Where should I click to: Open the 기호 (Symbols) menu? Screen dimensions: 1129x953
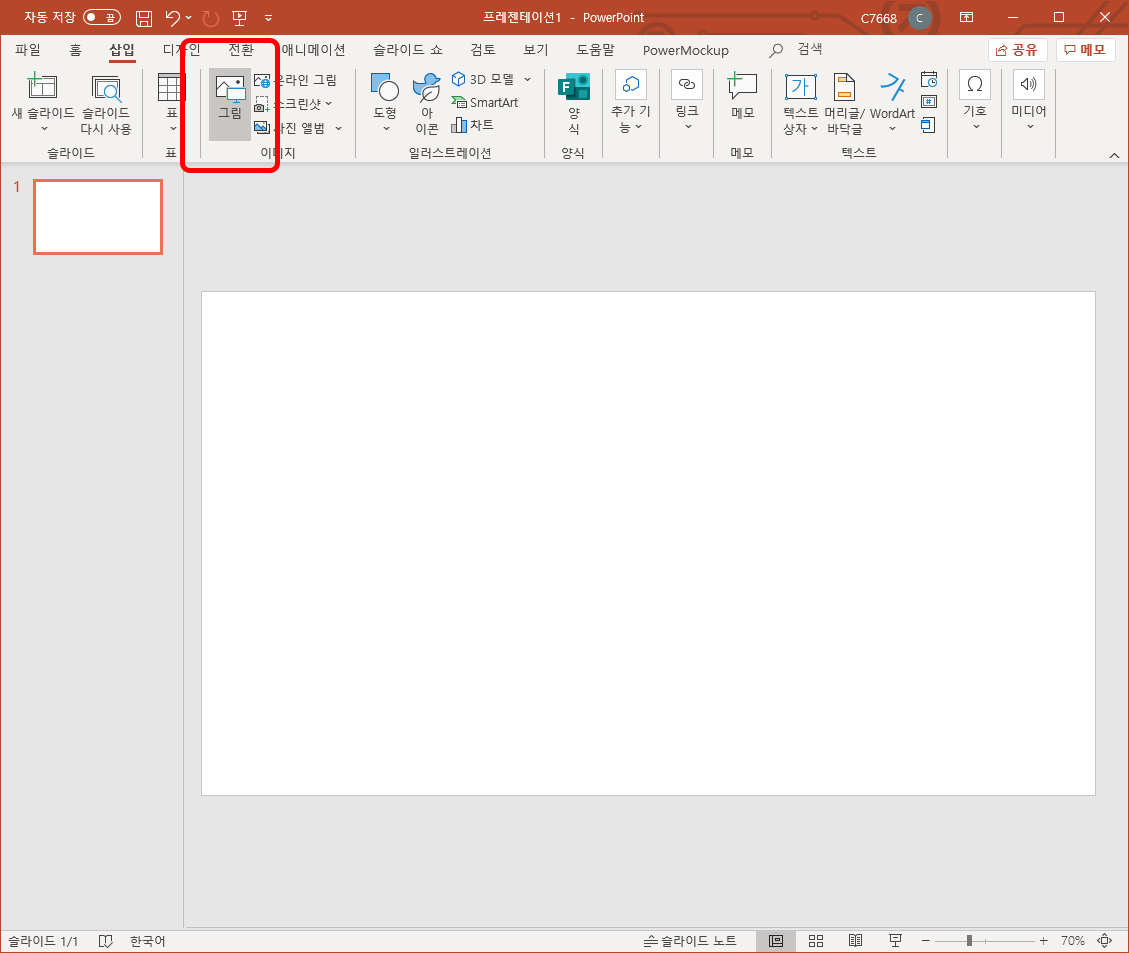(975, 101)
